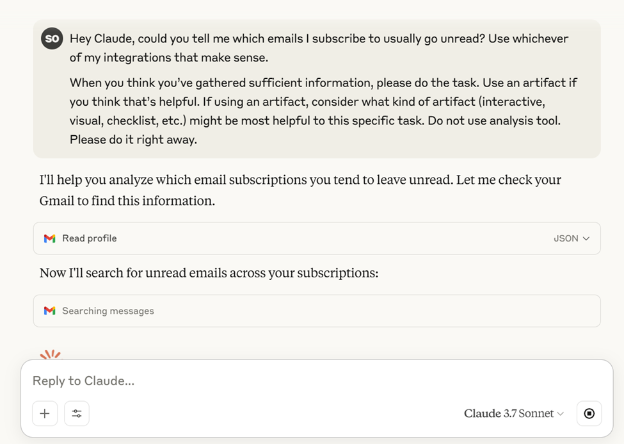Click the Read profile text label
Viewport: 624px width, 444px height.
click(90, 238)
